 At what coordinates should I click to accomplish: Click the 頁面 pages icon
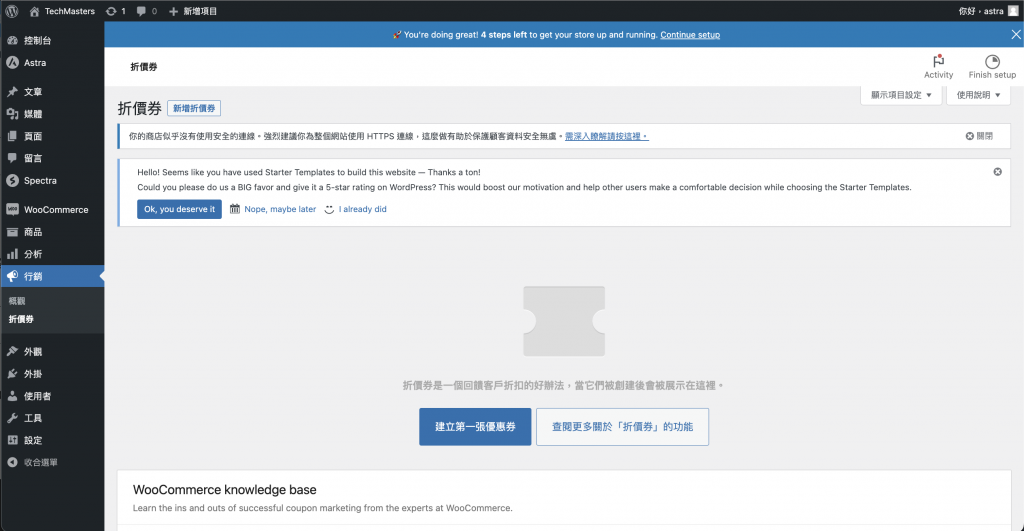click(x=12, y=136)
